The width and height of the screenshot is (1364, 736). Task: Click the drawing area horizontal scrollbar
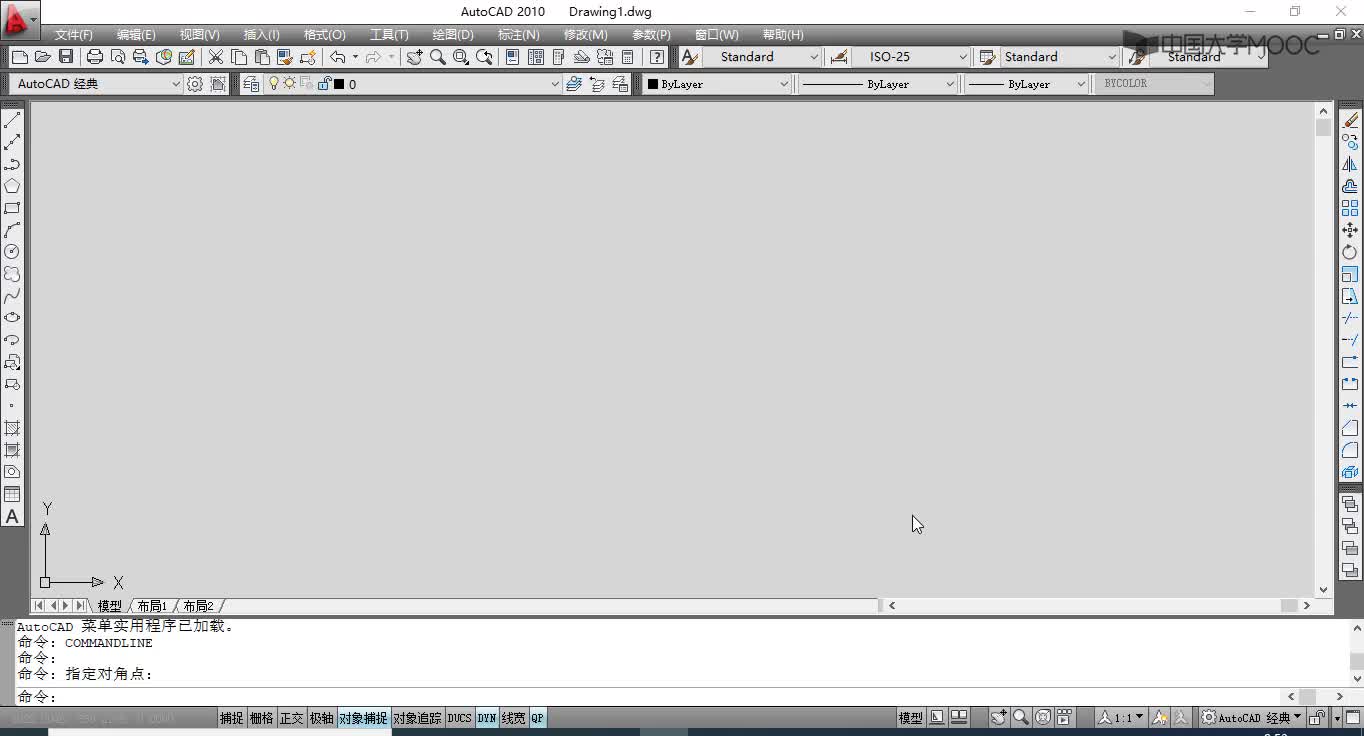(1100, 605)
